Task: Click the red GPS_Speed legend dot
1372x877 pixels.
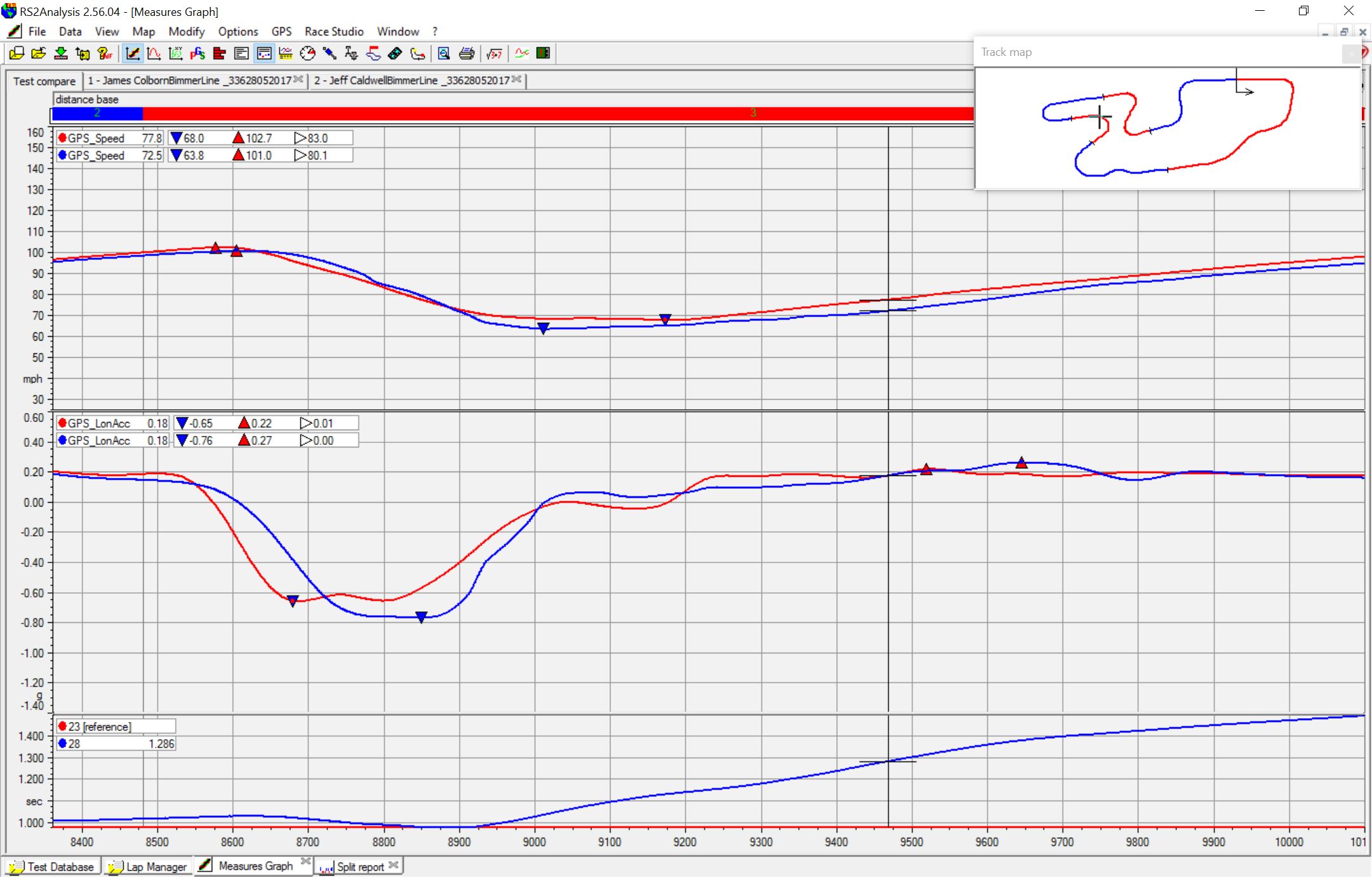Action: pyautogui.click(x=62, y=138)
